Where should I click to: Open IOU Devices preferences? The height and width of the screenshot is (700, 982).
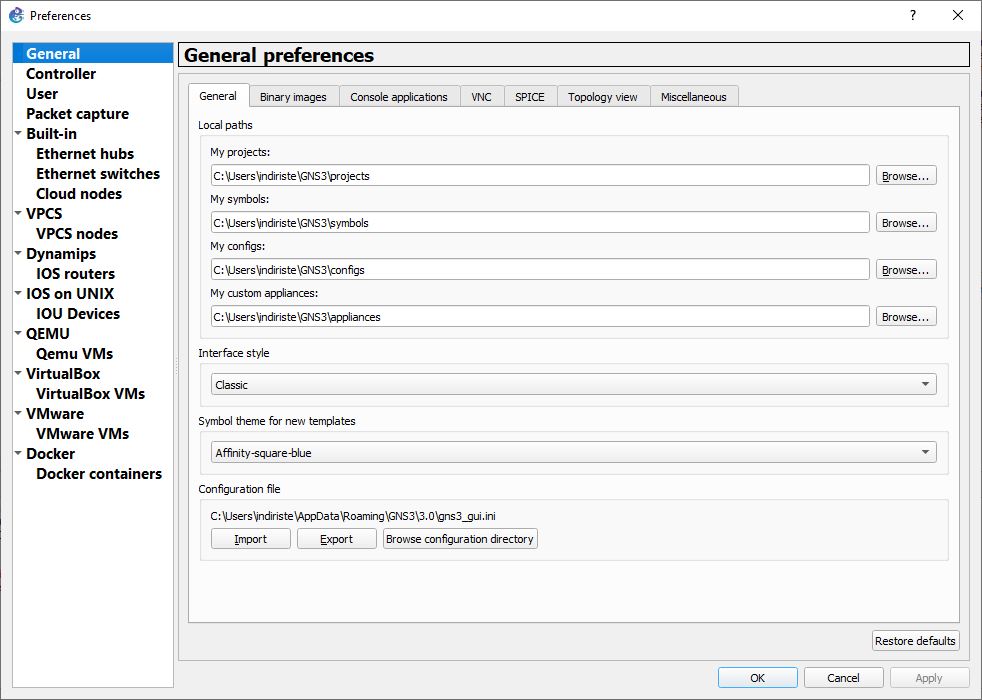point(78,314)
